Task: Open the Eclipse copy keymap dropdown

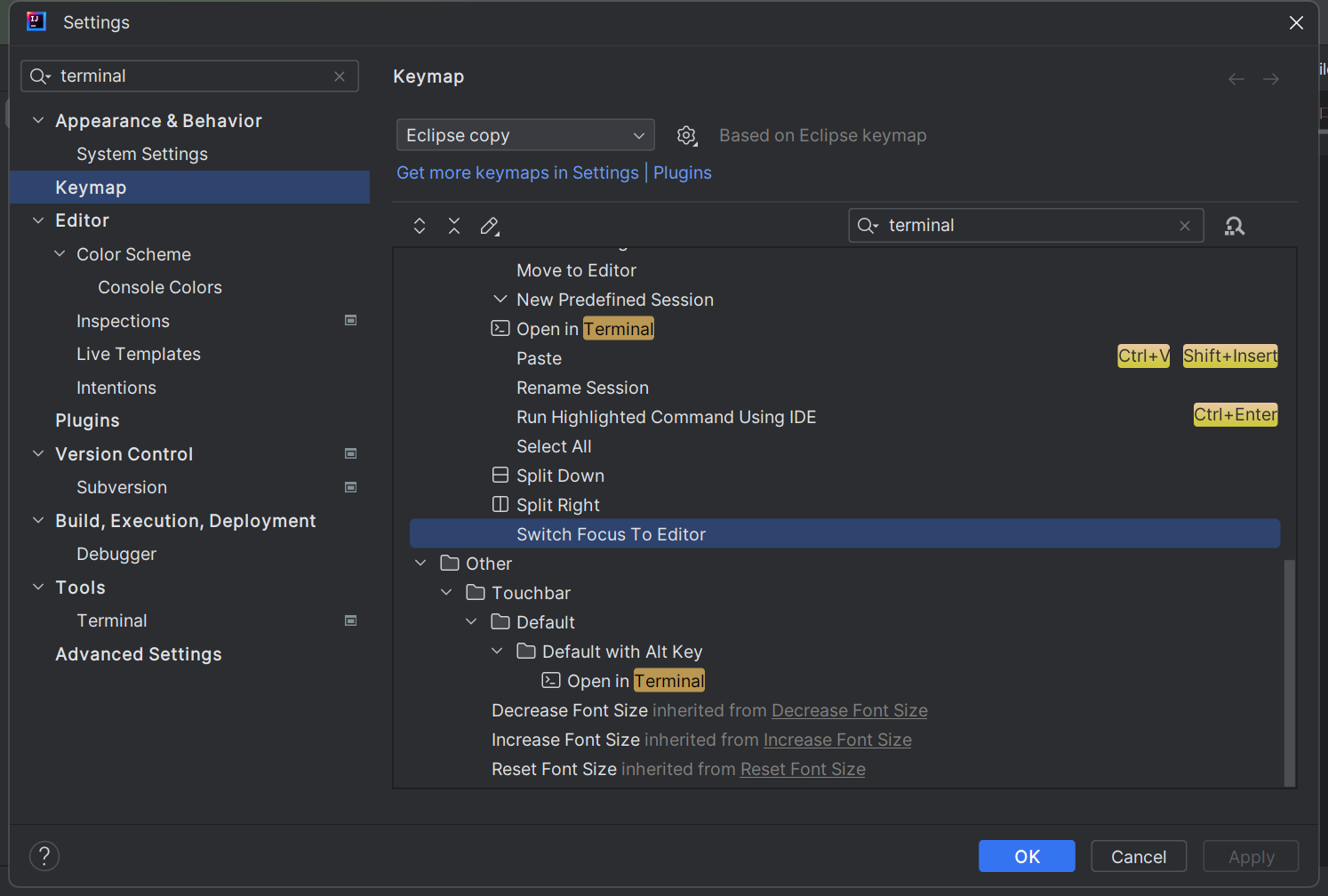Action: coord(525,135)
